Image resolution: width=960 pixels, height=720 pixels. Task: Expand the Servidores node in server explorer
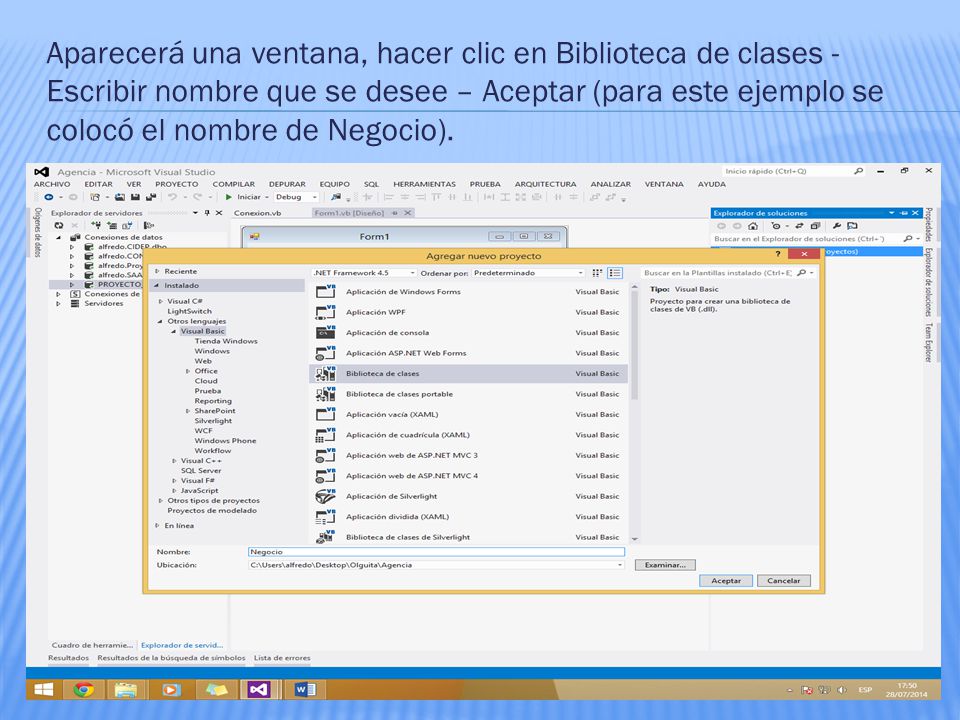point(59,303)
